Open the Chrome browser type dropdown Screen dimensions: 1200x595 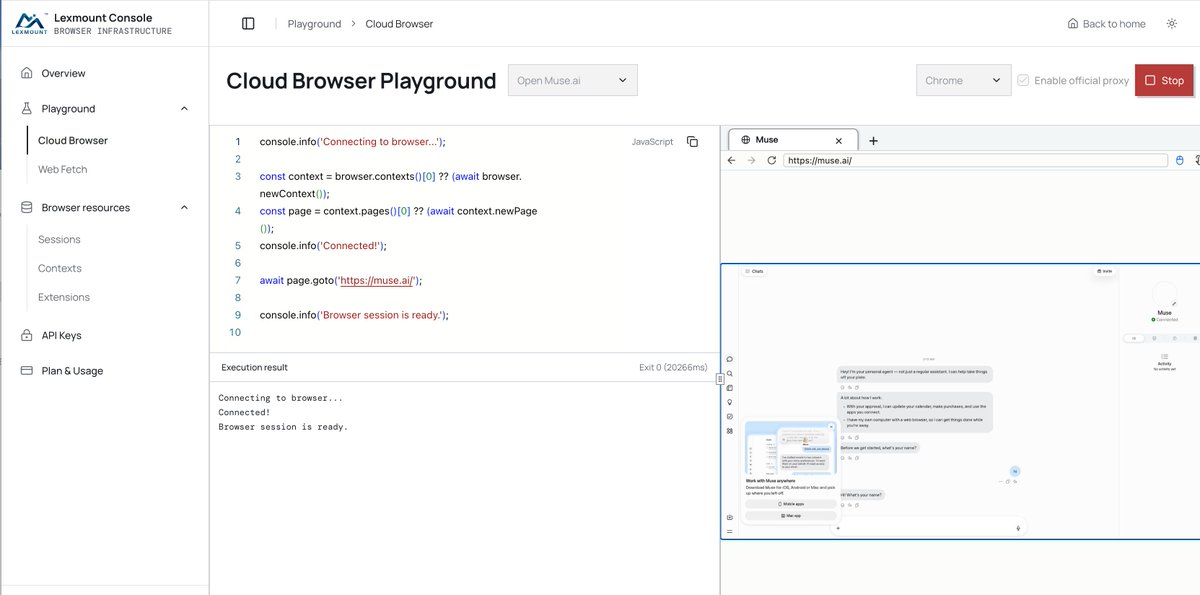[x=964, y=80]
